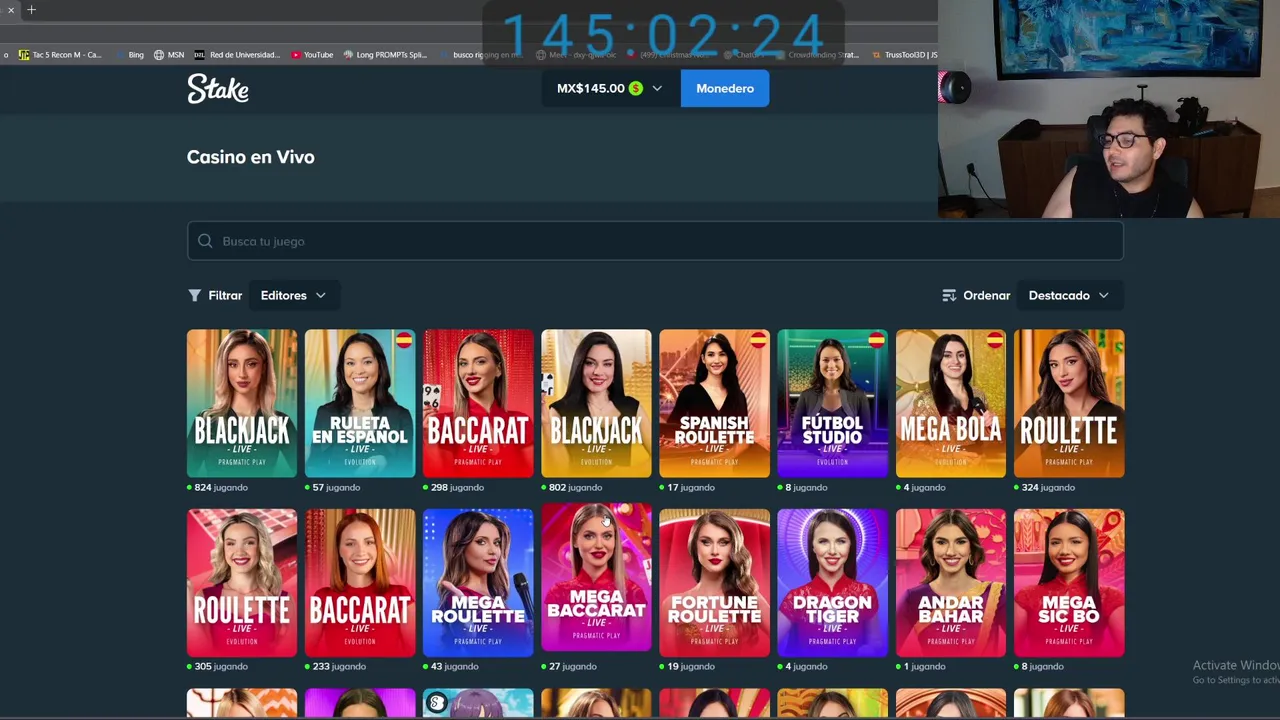
Task: Open Mega Bola game card
Action: coord(951,403)
